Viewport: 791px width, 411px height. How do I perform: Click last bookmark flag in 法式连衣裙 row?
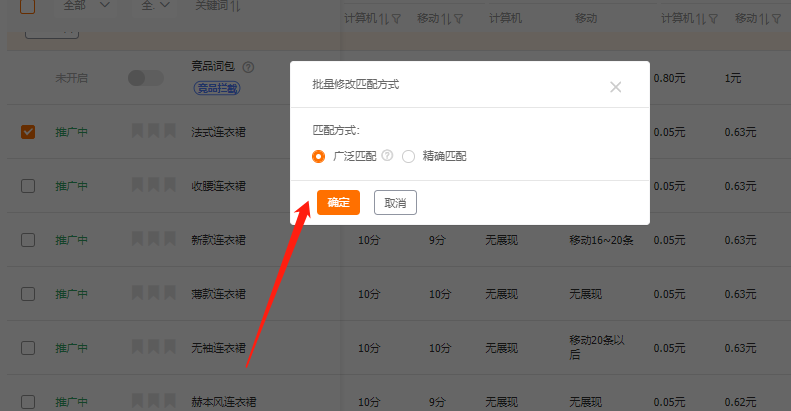coord(170,131)
